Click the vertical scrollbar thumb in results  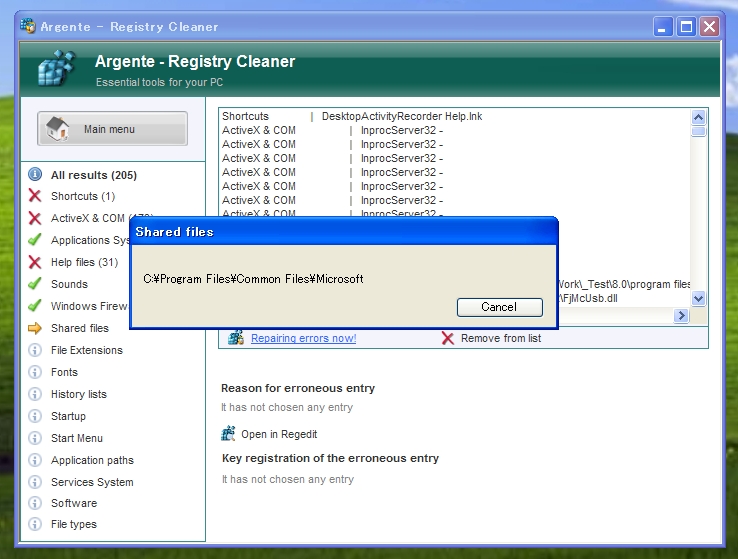tap(698, 131)
